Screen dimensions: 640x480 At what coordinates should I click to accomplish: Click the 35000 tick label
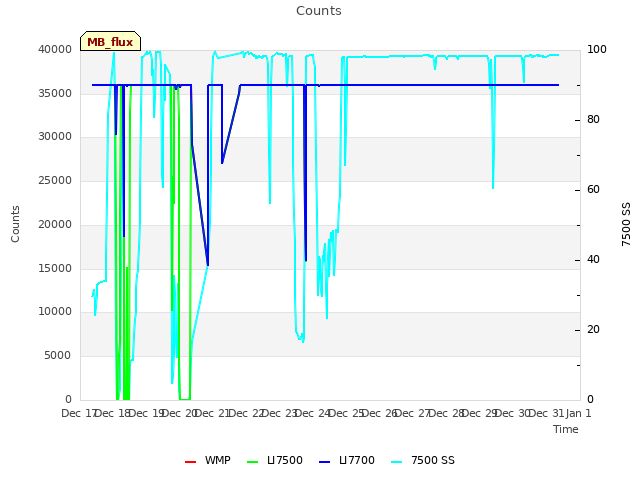[x=55, y=93]
